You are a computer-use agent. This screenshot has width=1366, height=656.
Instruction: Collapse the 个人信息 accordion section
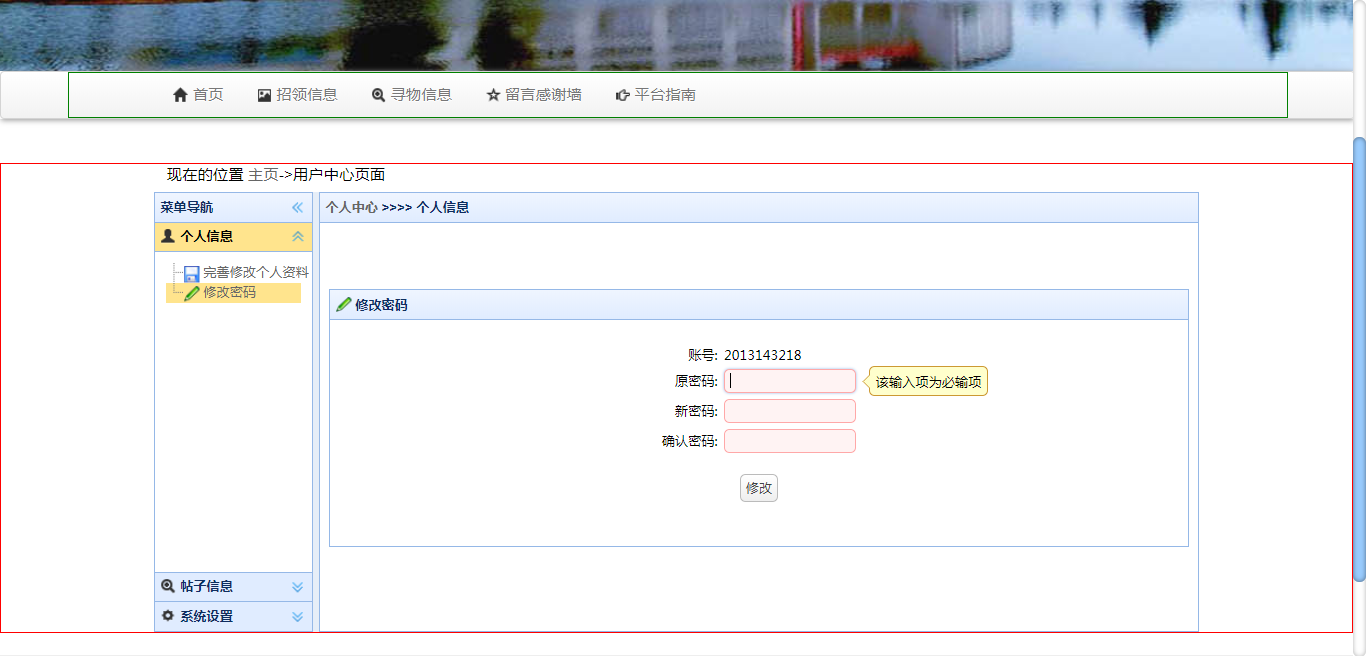[297, 237]
